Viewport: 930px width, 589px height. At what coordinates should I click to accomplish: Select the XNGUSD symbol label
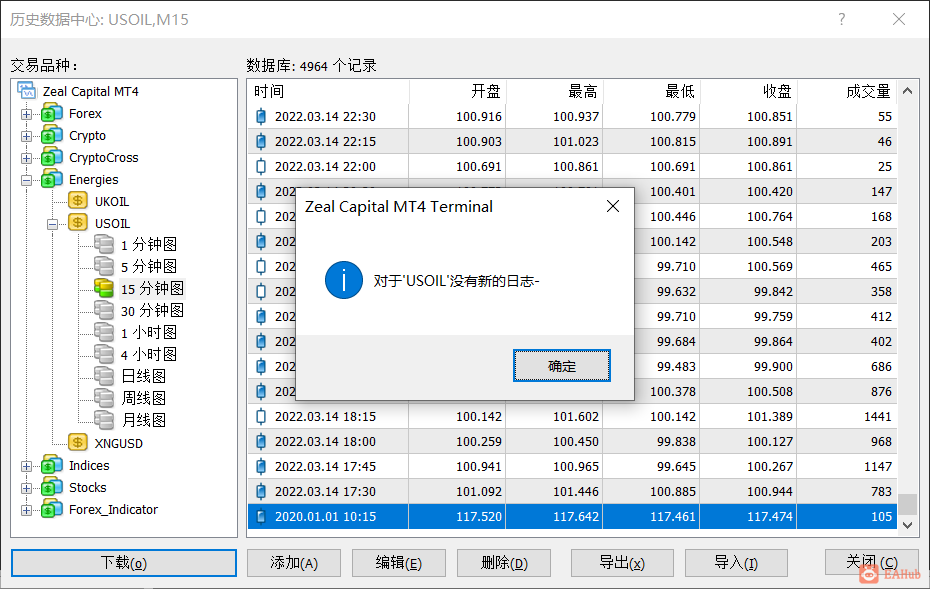119,443
